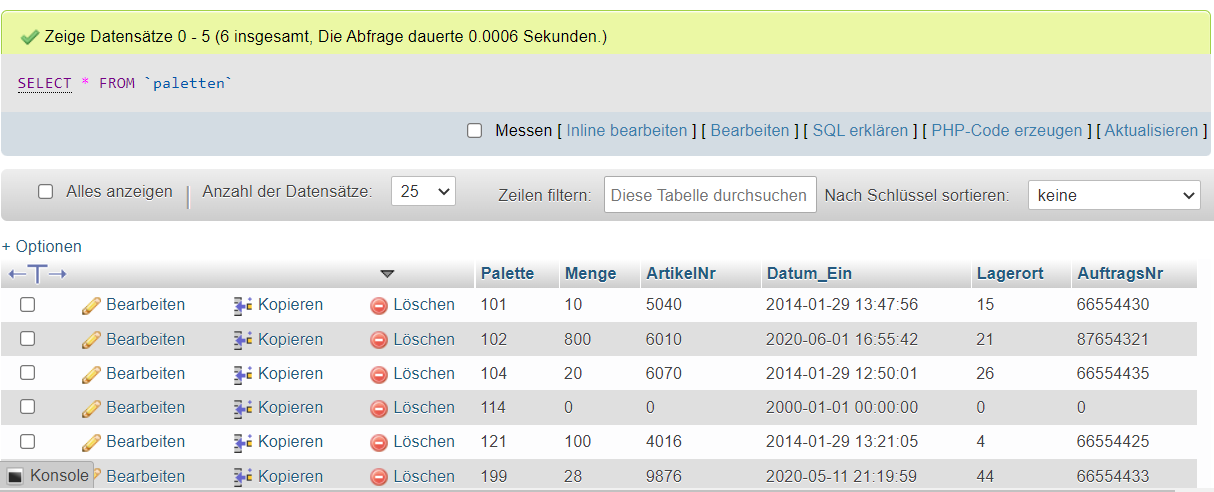The image size is (1214, 492).
Task: Click the SQL erklären link
Action: pos(860,131)
